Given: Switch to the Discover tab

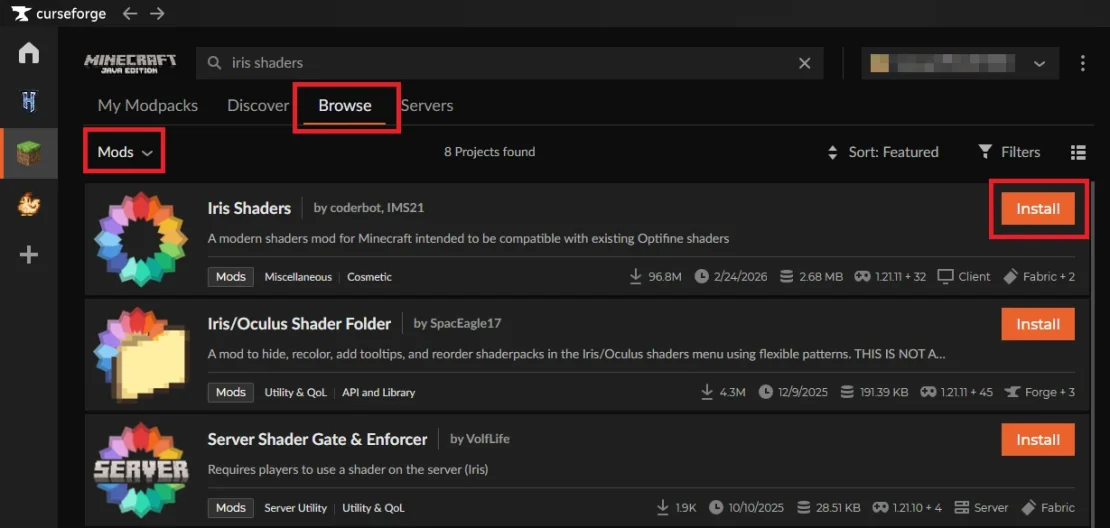Looking at the screenshot, I should tap(258, 105).
